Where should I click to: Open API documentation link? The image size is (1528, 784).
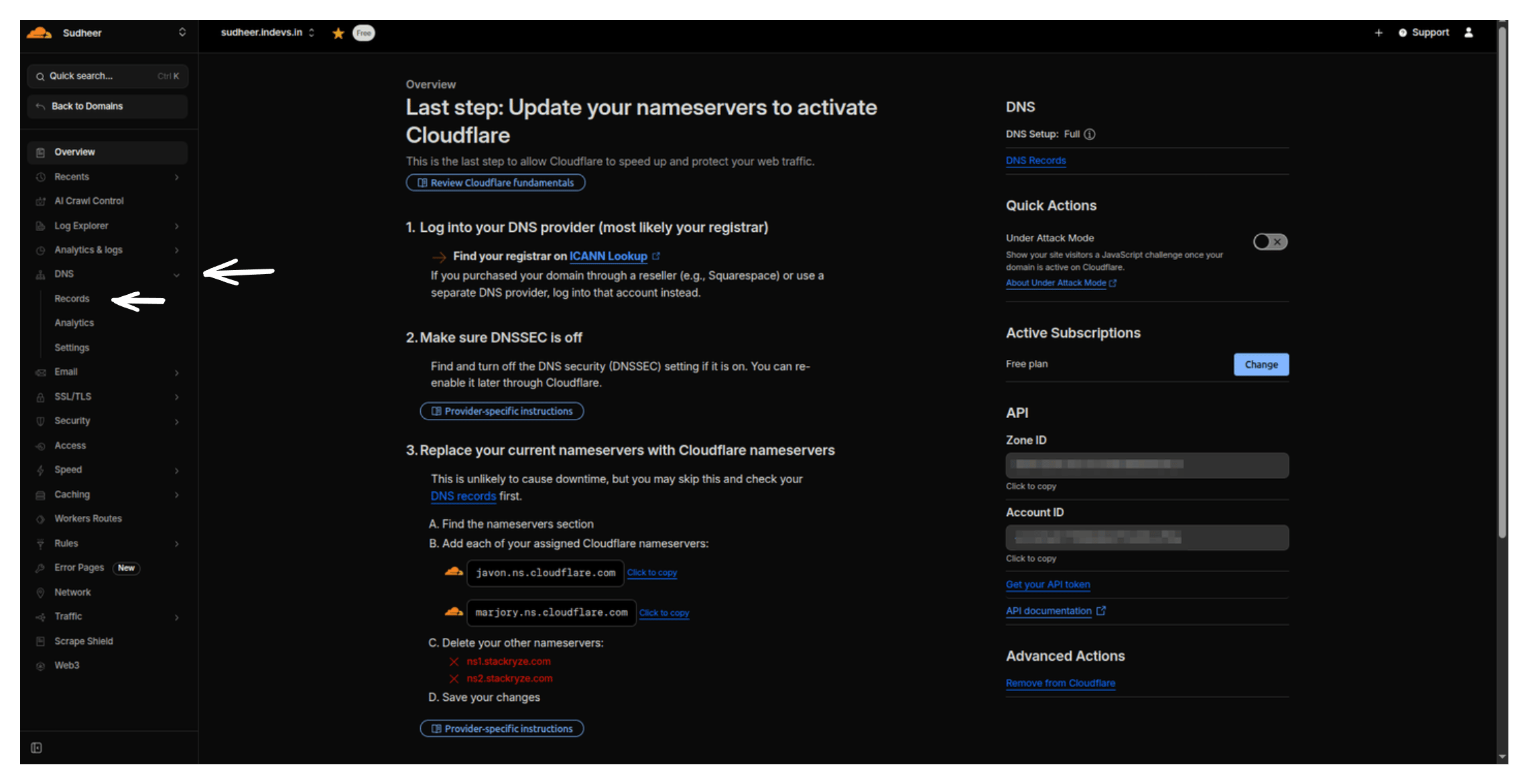click(x=1056, y=611)
